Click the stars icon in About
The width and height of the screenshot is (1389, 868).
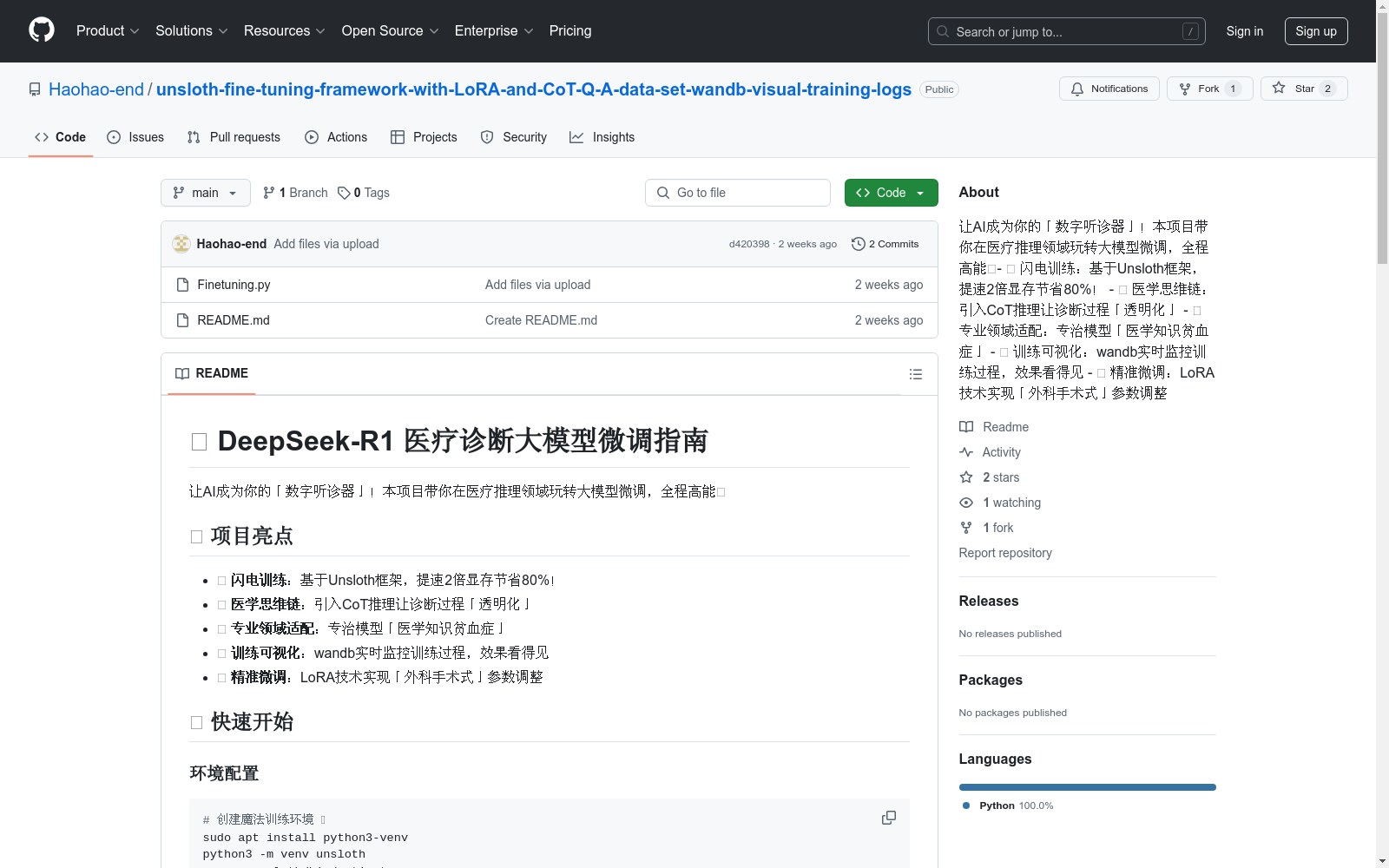[x=966, y=477]
